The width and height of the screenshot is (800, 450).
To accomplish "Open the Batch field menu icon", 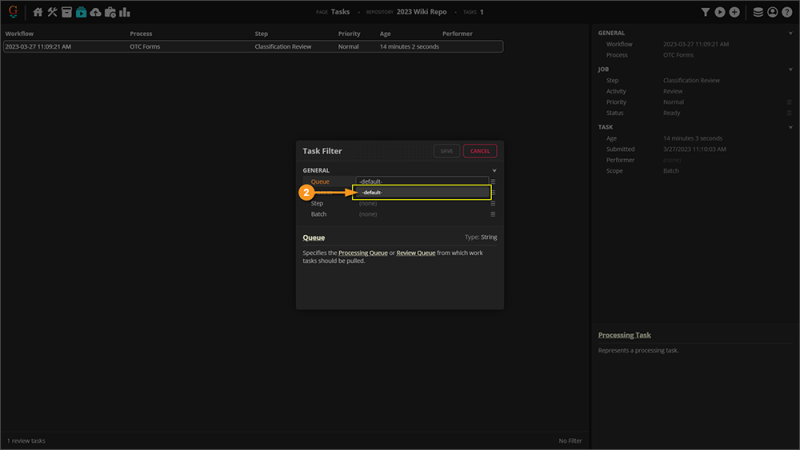I will click(x=493, y=214).
